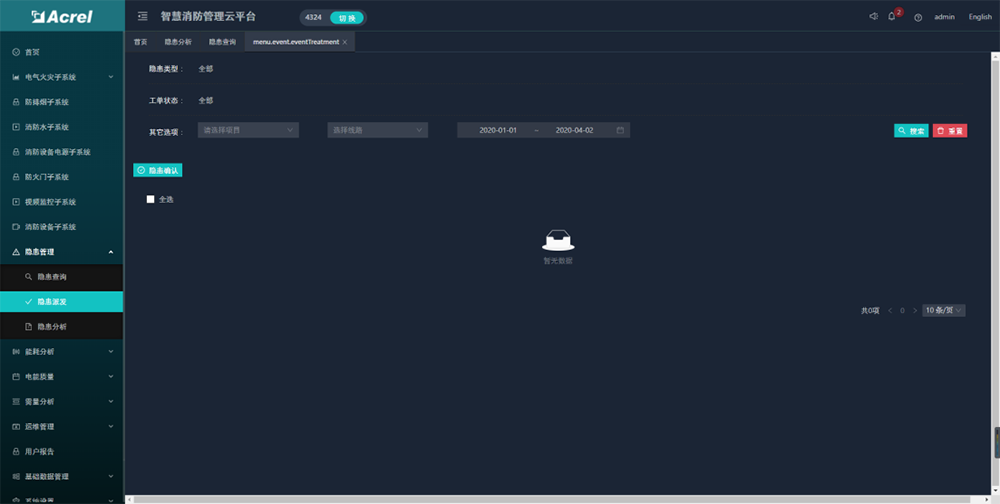Check the 全选 select-all checkbox
The image size is (1000, 504).
point(151,199)
